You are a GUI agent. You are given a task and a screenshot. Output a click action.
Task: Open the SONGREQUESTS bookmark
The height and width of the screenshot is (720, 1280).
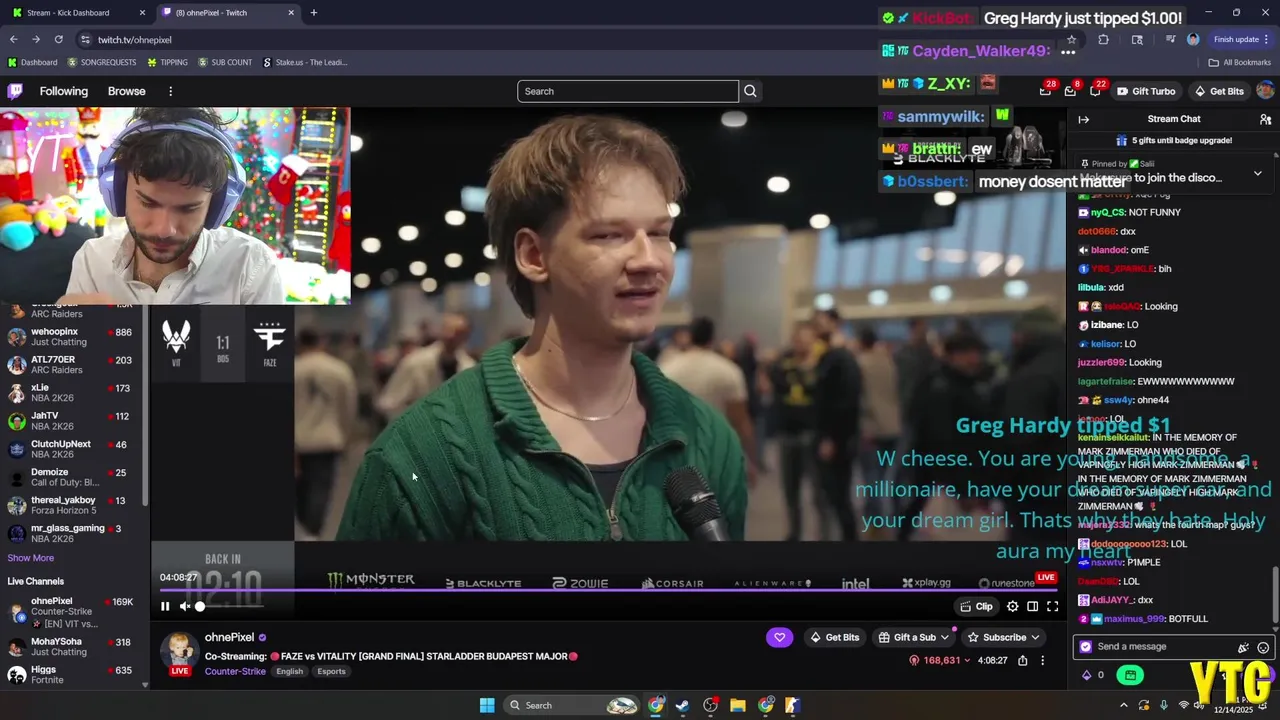pyautogui.click(x=101, y=62)
